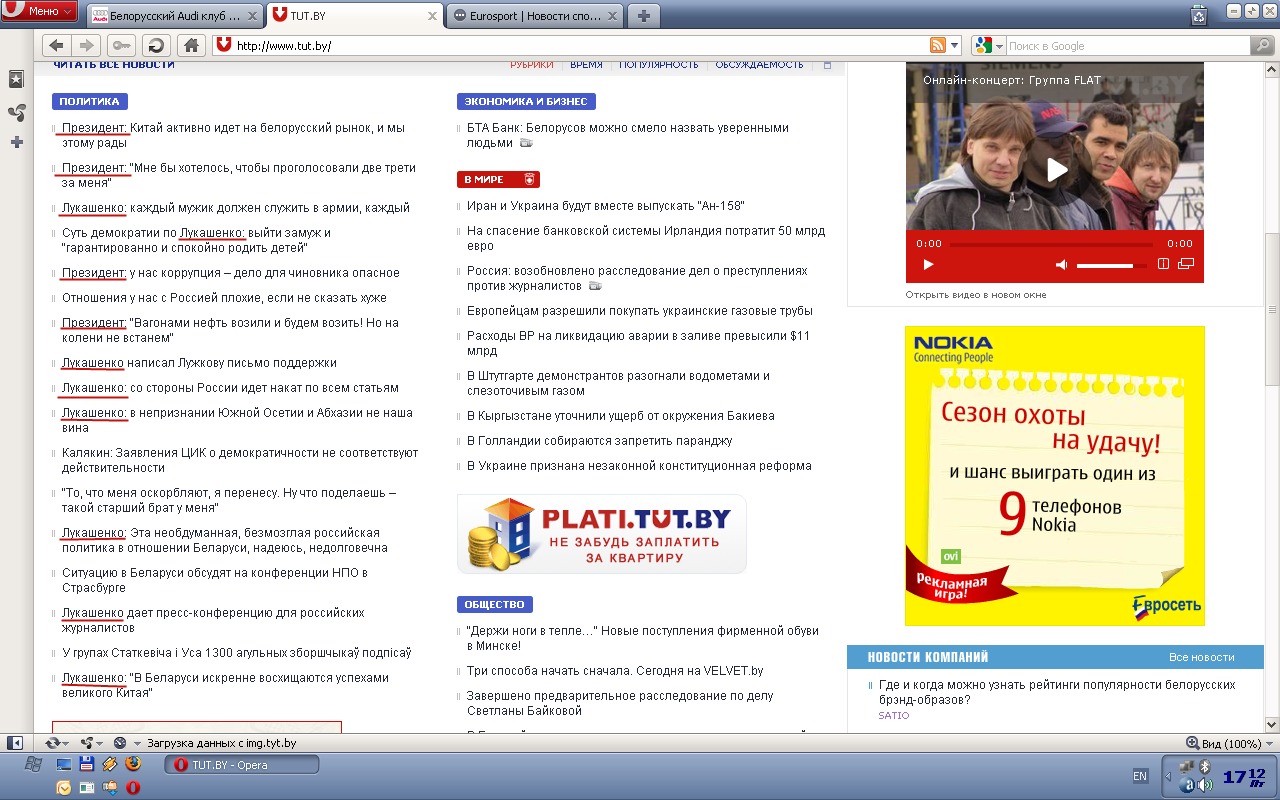Click the Поиск в Google search field
The height and width of the screenshot is (800, 1280).
coord(1127,46)
